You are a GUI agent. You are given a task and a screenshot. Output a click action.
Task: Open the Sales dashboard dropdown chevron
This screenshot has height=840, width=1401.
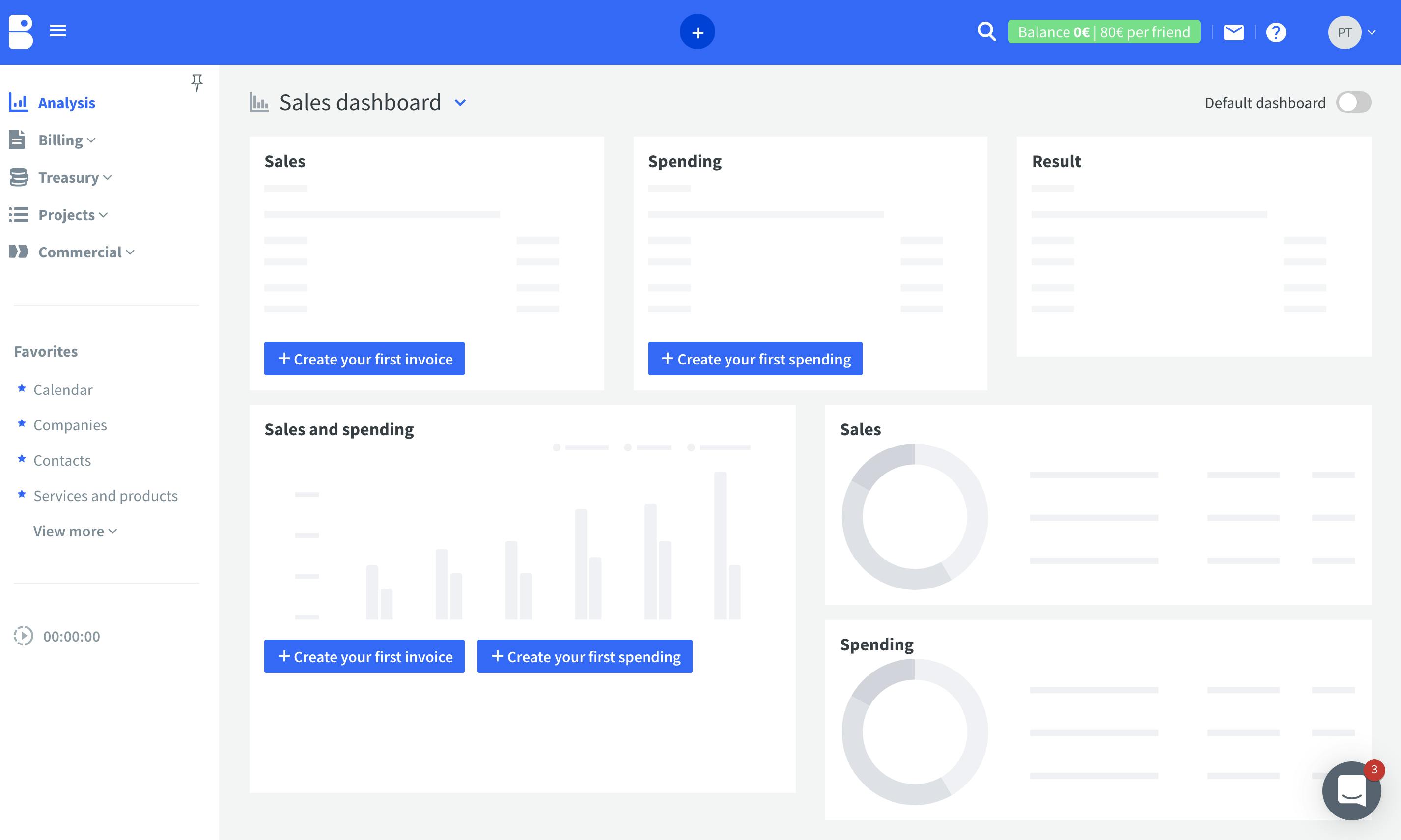click(460, 103)
